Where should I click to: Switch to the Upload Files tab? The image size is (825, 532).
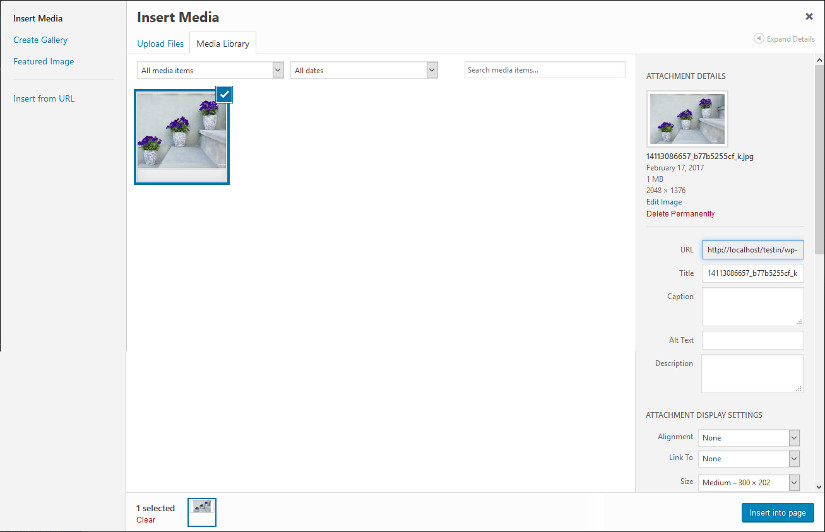tap(160, 44)
